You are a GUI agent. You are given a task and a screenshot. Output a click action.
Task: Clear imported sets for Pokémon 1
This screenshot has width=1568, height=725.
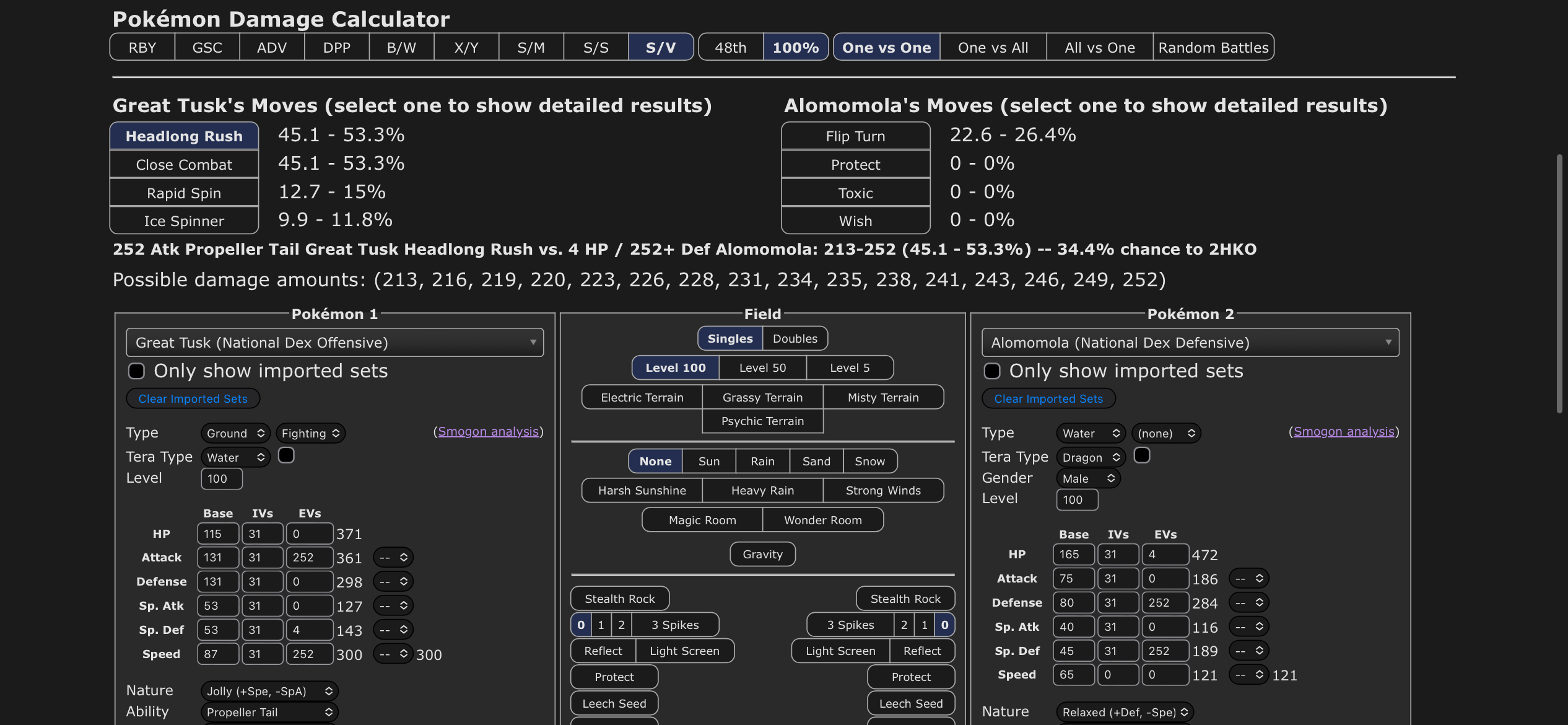point(193,398)
